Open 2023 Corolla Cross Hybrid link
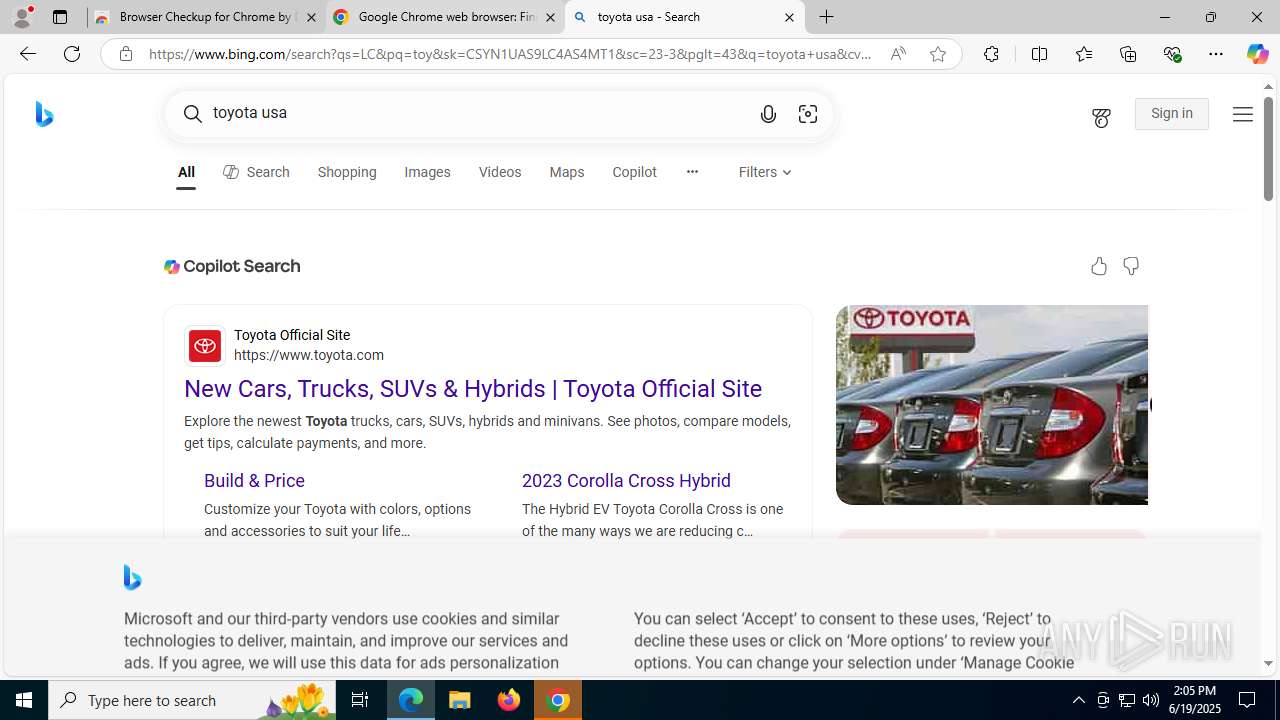 point(626,481)
